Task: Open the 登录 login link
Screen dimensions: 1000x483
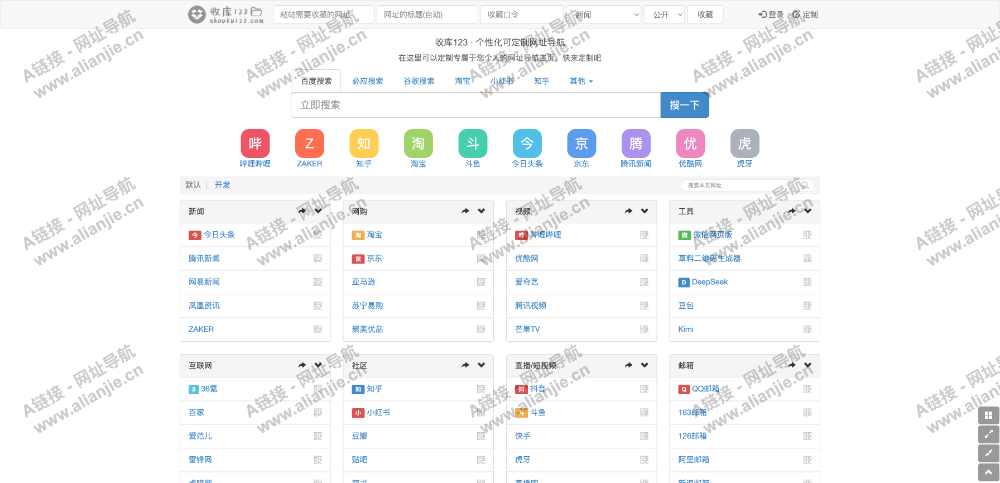Action: coord(771,15)
